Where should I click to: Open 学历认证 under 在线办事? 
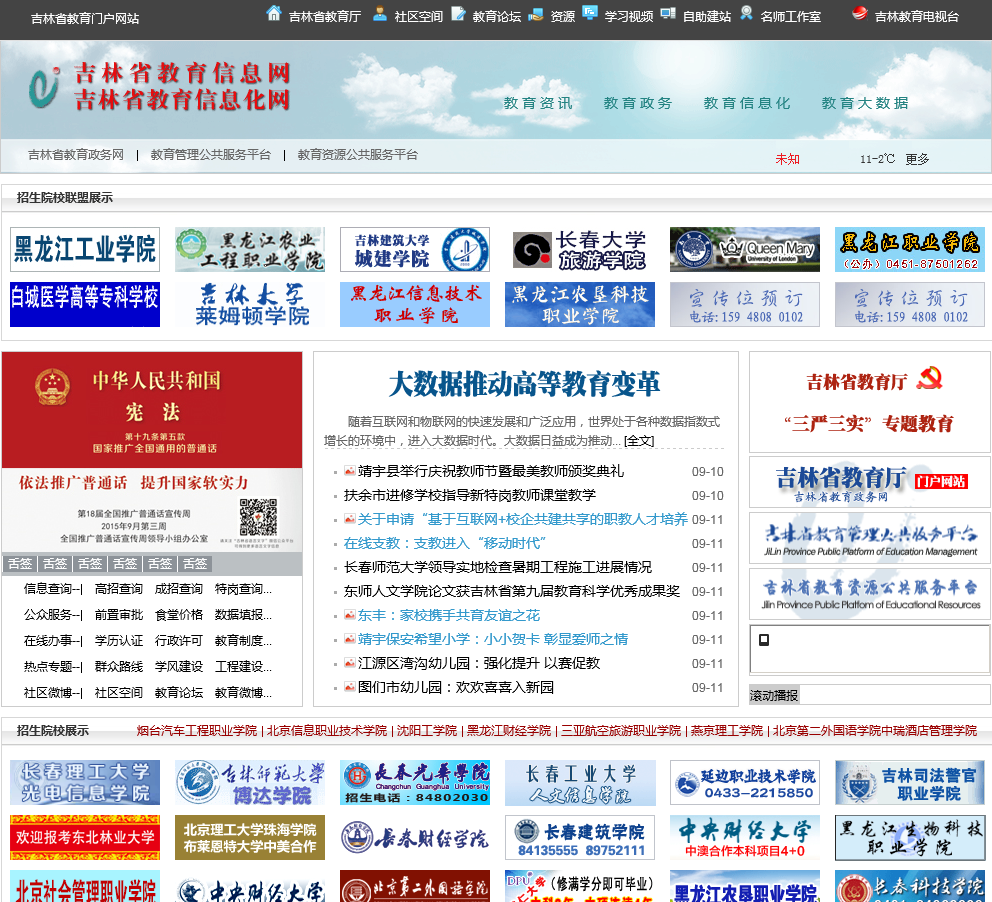(x=119, y=641)
